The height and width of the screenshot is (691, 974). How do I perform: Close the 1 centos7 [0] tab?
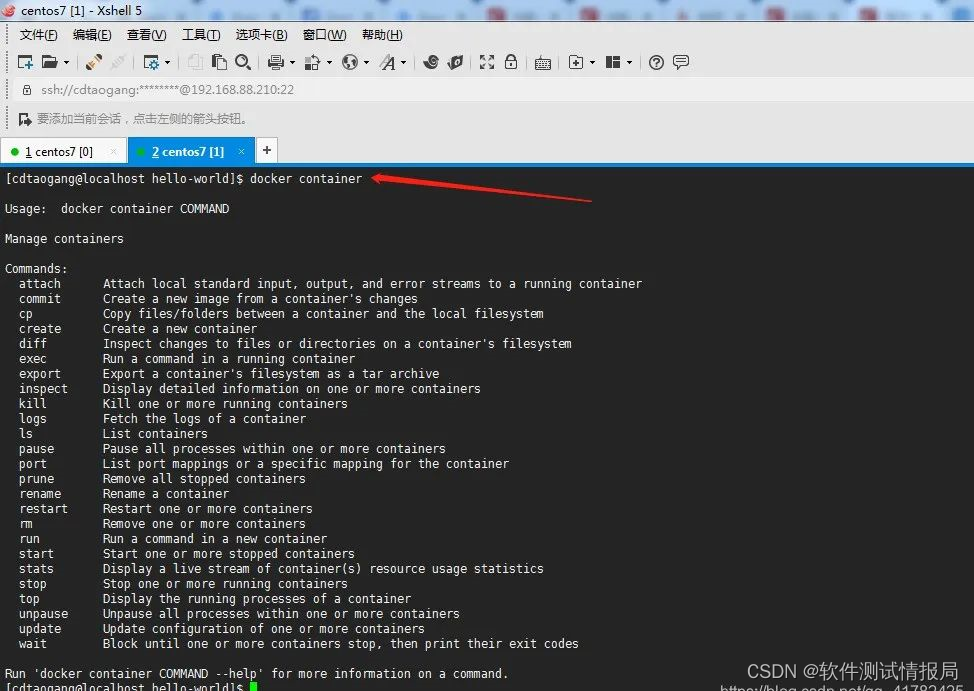113,152
